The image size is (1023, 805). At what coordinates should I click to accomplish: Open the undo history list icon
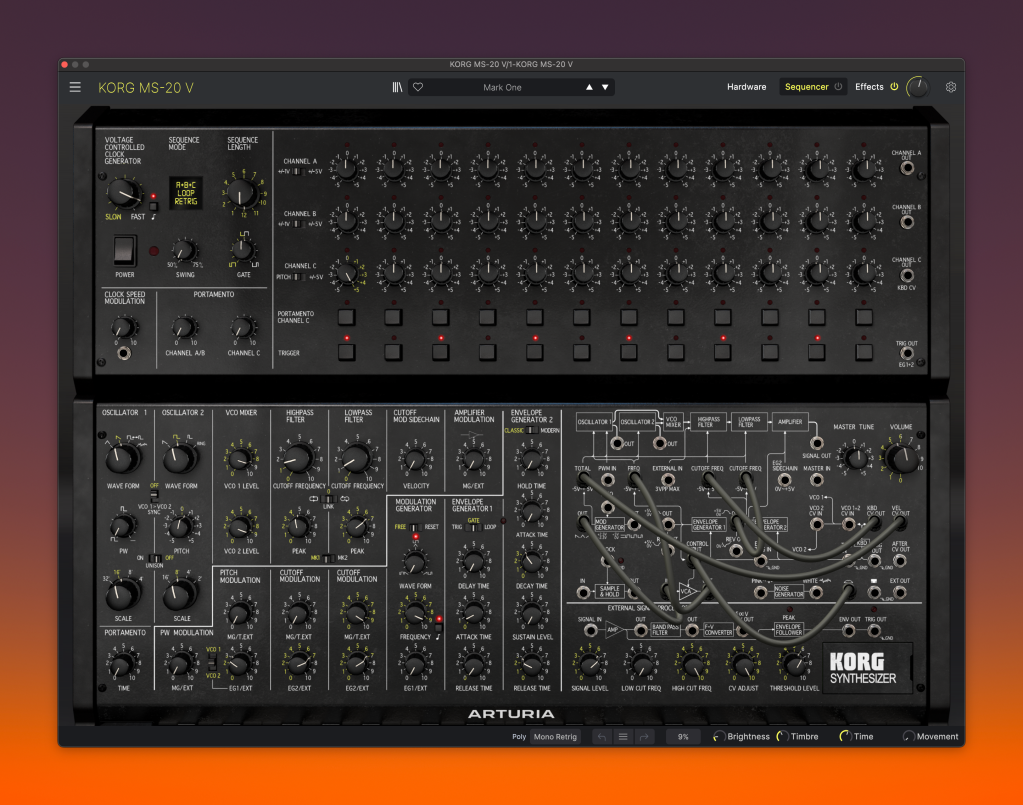622,737
